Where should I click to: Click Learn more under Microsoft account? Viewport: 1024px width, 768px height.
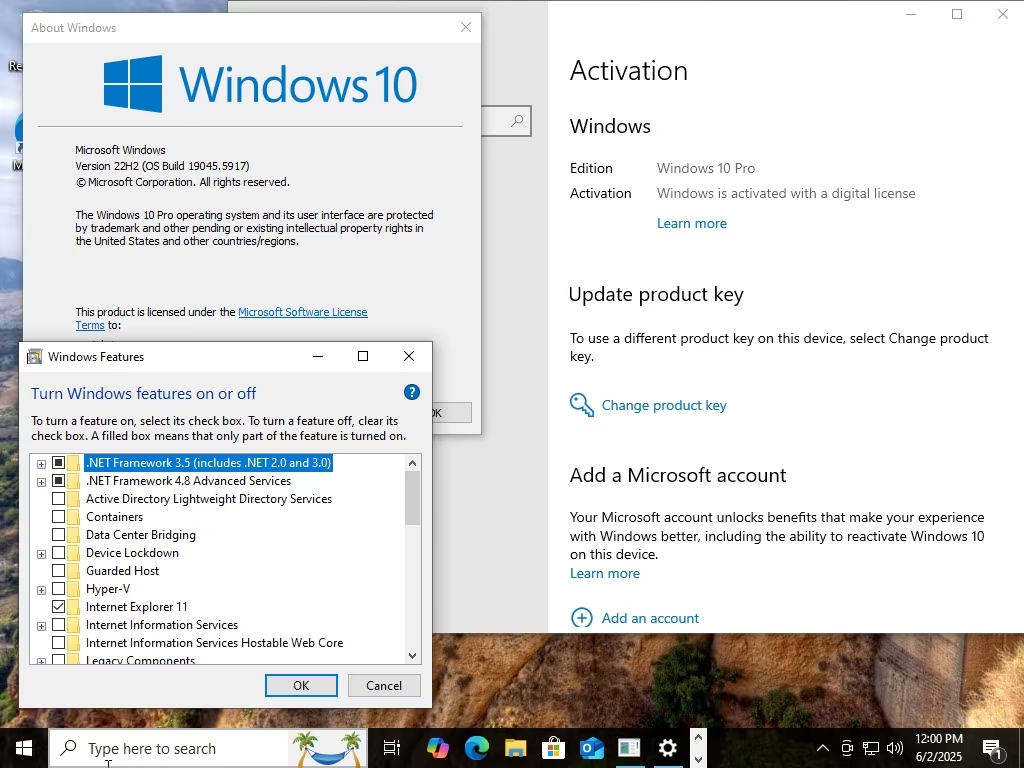pyautogui.click(x=605, y=573)
